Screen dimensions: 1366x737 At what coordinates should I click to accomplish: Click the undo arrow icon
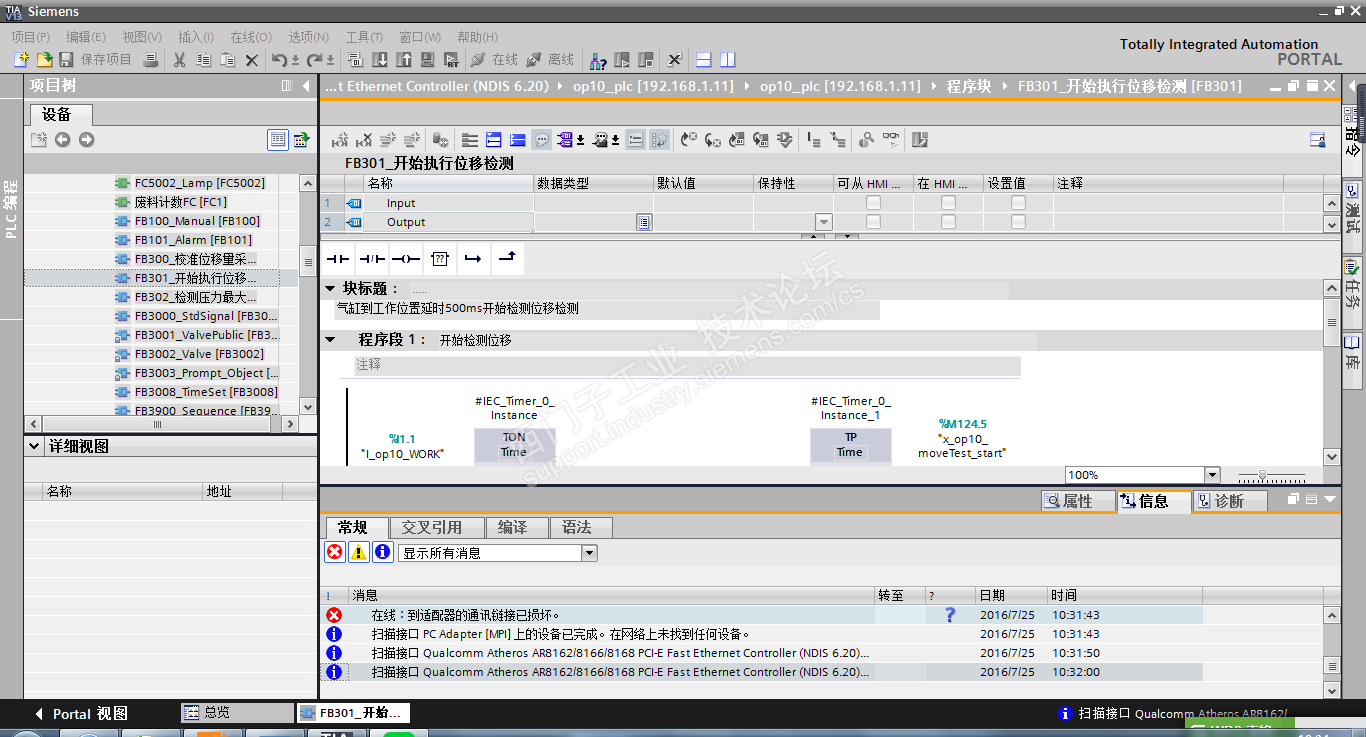pos(279,60)
